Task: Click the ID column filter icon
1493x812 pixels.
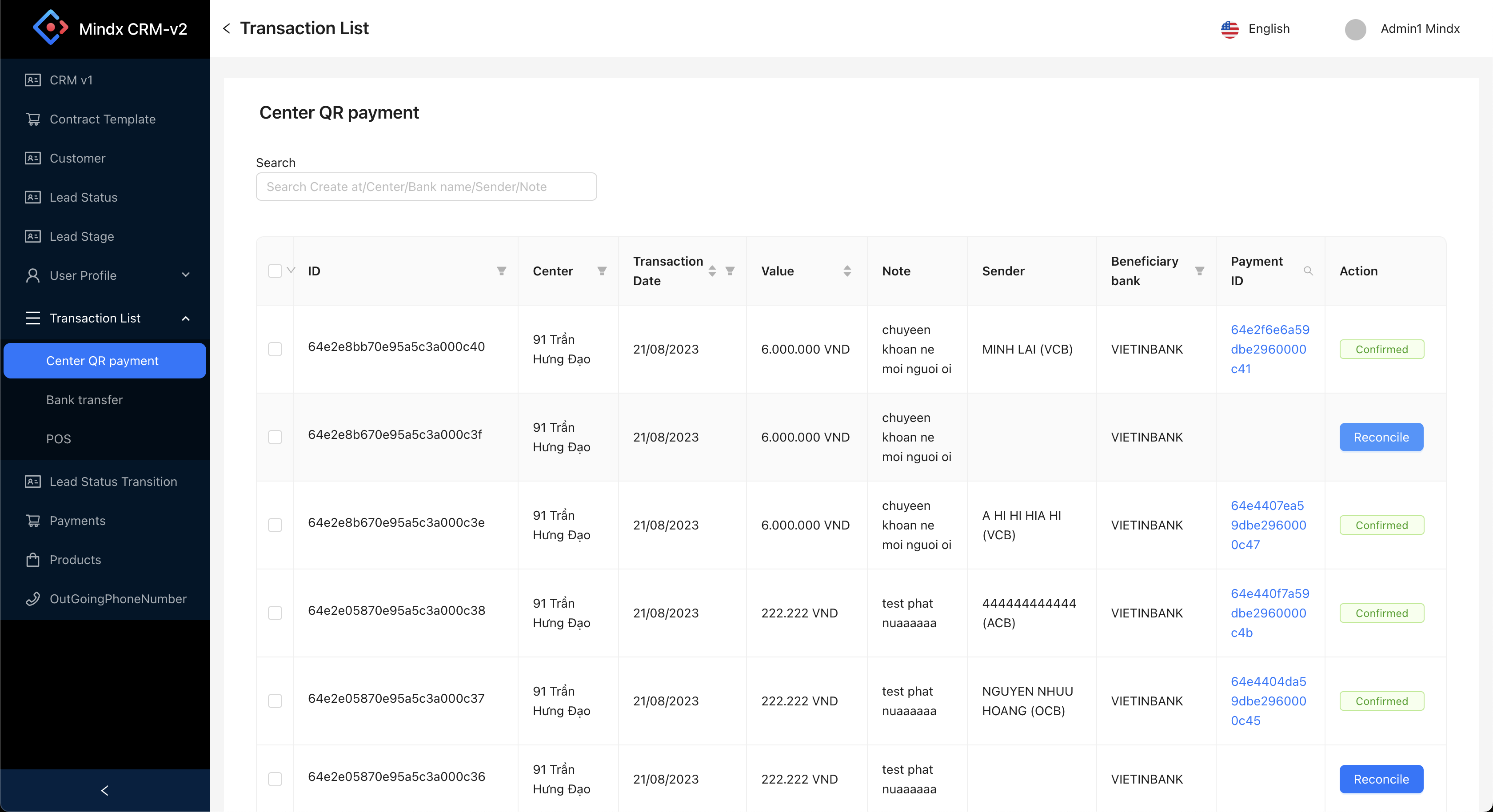Action: tap(501, 271)
